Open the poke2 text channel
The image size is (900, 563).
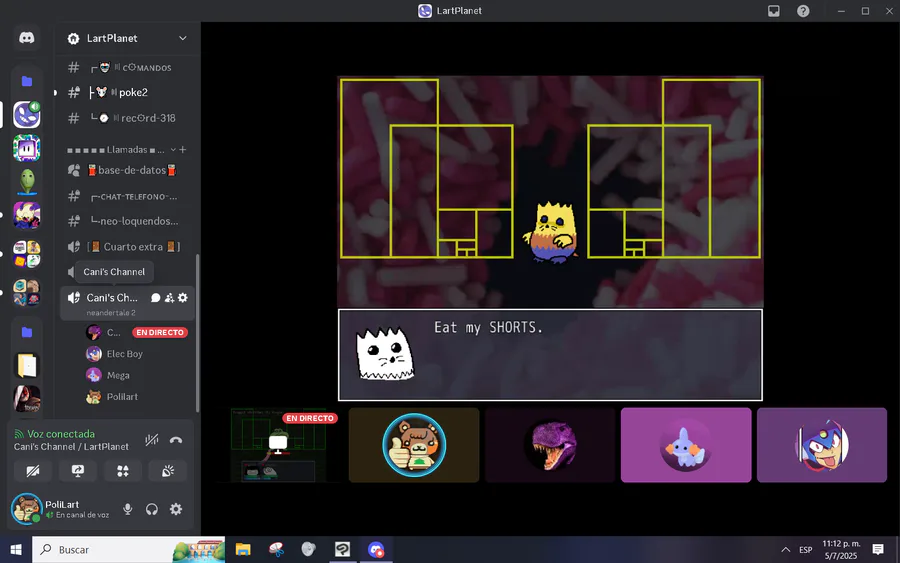[127, 92]
